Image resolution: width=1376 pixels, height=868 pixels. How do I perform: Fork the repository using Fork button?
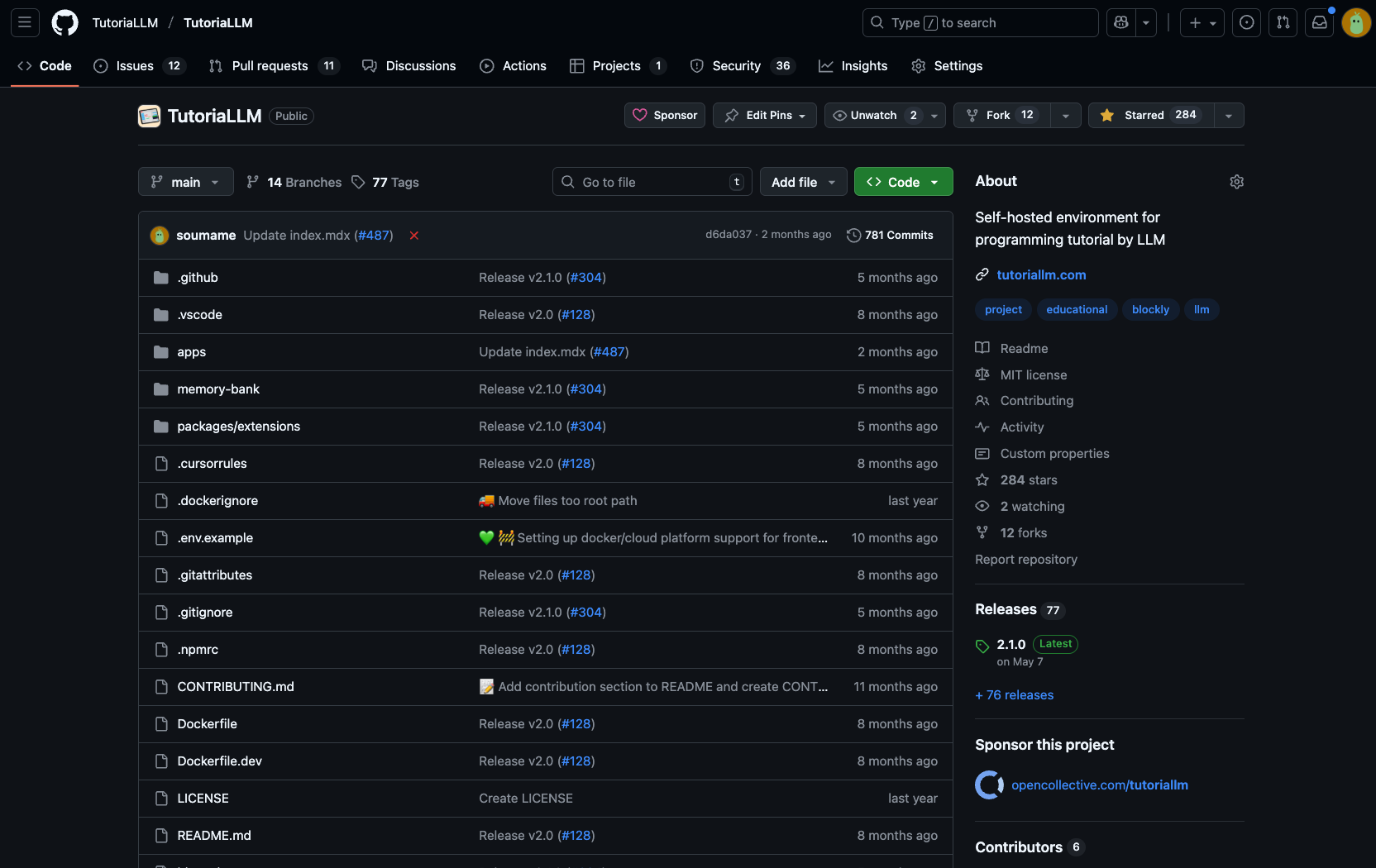coord(1002,116)
